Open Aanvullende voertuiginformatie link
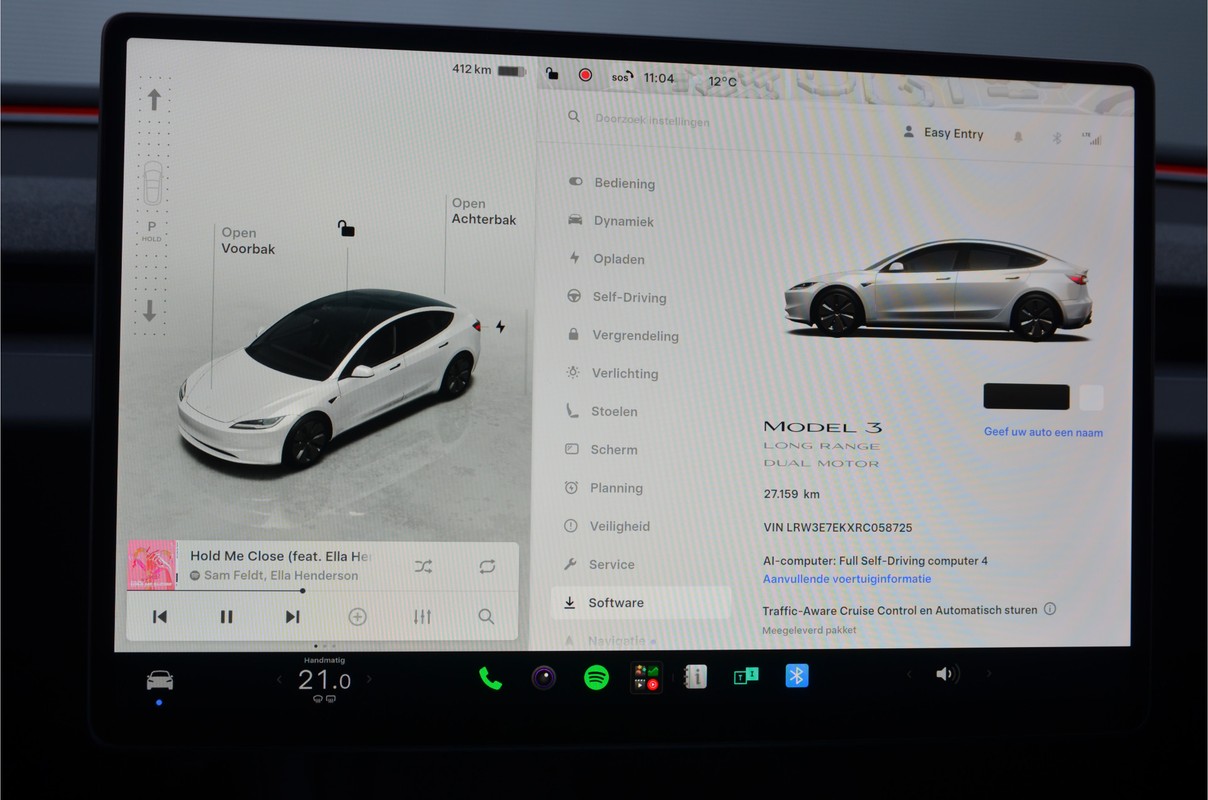 847,579
